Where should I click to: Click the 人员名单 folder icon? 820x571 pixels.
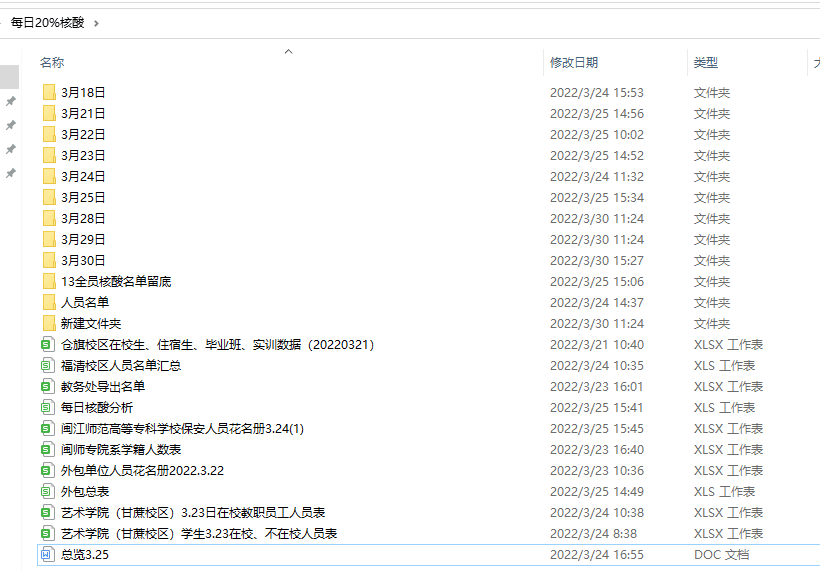click(x=48, y=302)
